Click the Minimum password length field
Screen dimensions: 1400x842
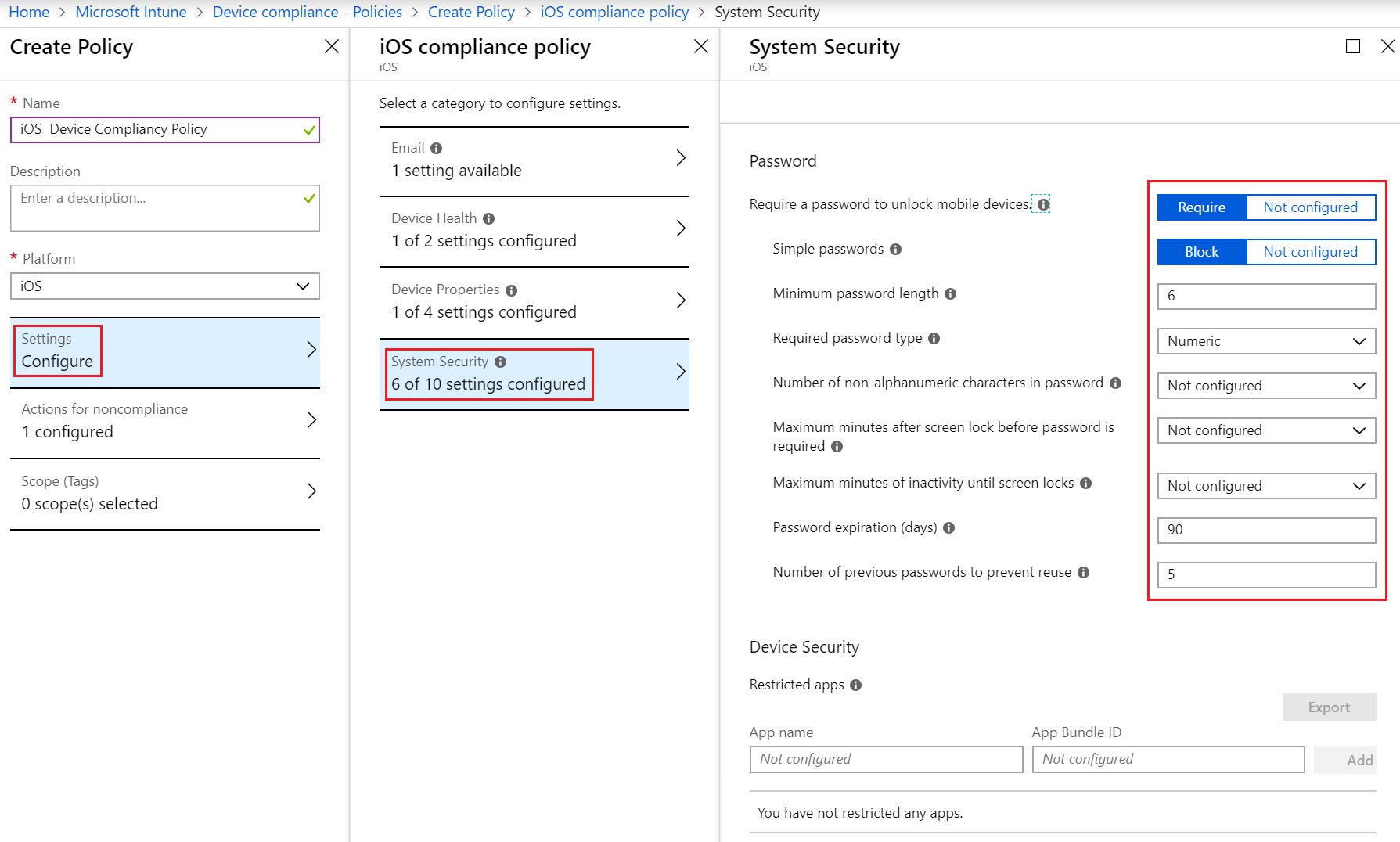[1265, 297]
